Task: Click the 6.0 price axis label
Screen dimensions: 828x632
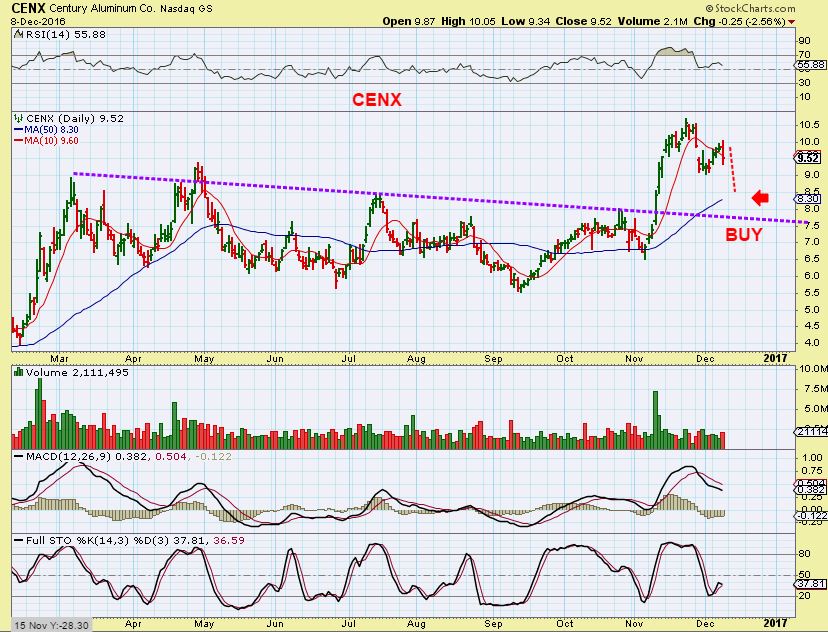Action: point(812,276)
